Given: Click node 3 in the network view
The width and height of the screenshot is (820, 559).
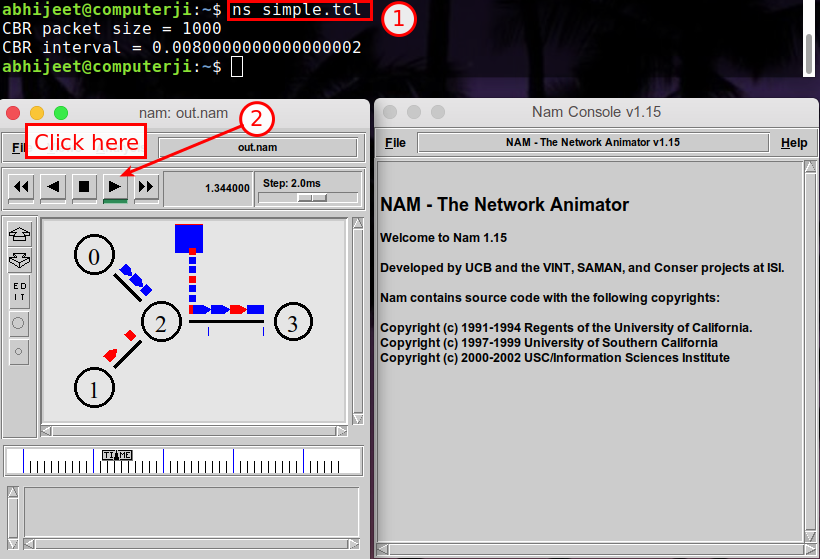Looking at the screenshot, I should tap(292, 322).
